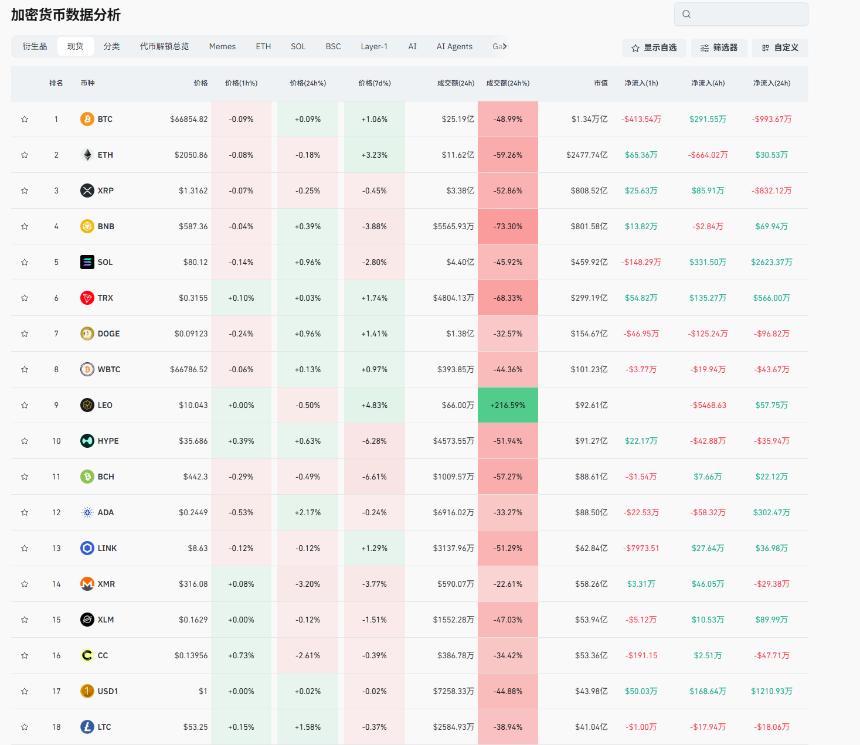Expand the hidden tabs with the right chevron
The width and height of the screenshot is (860, 745).
pos(505,46)
